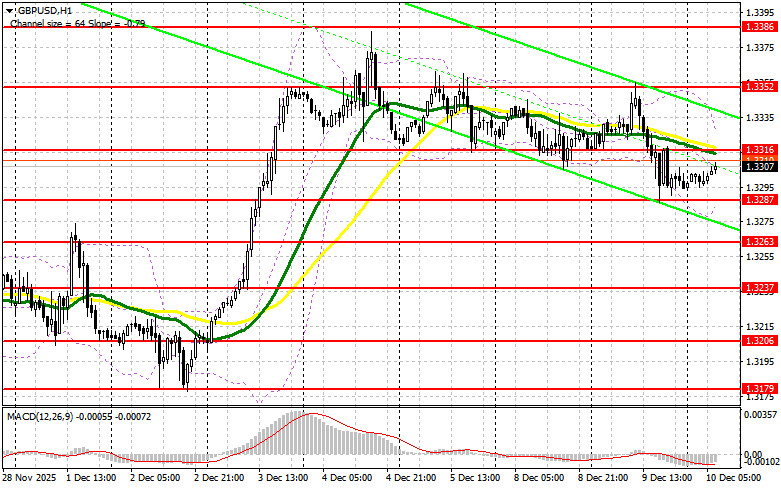Viewport: 781px width, 489px height.
Task: Click the GBPUSD,H1 chart title dropdown arrow
Action: point(9,10)
